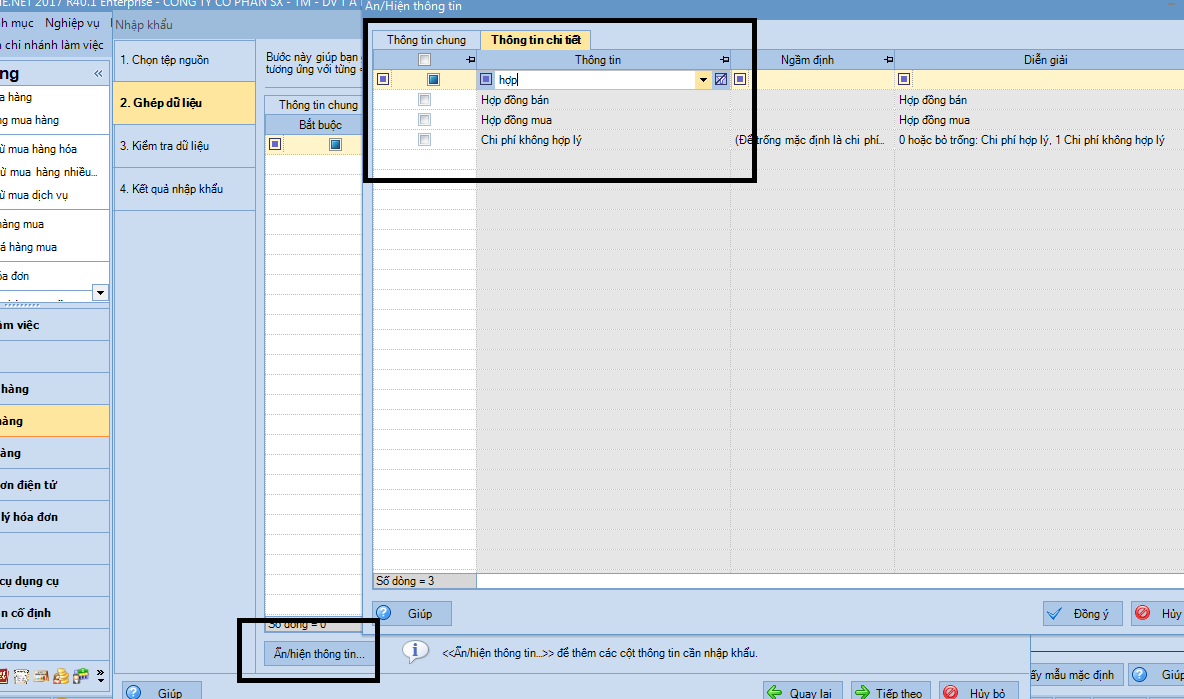Select the Thông tin chi tiết tab
Screen dimensions: 1184x699
coord(536,40)
